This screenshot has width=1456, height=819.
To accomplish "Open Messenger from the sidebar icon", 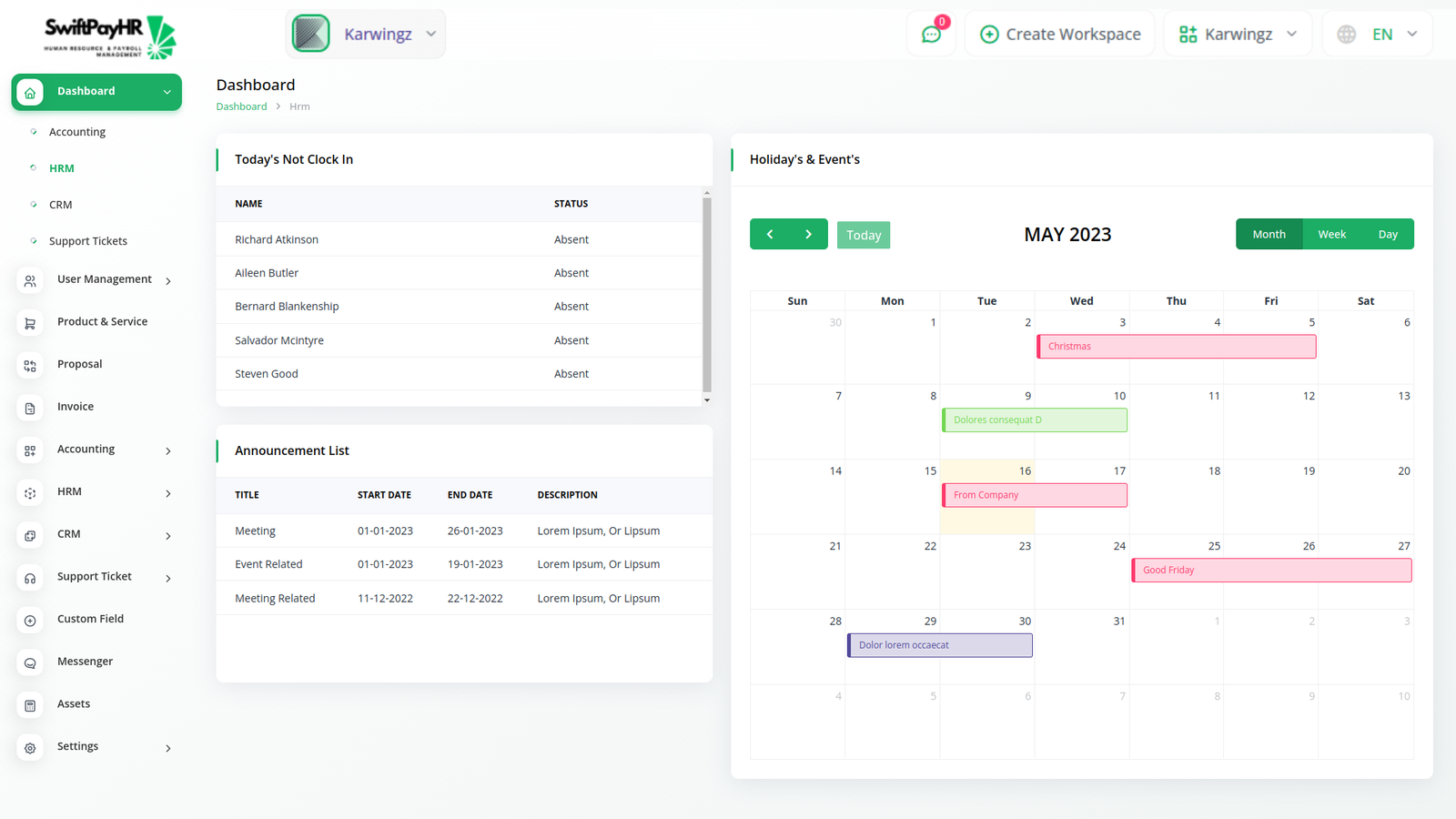I will point(30,663).
